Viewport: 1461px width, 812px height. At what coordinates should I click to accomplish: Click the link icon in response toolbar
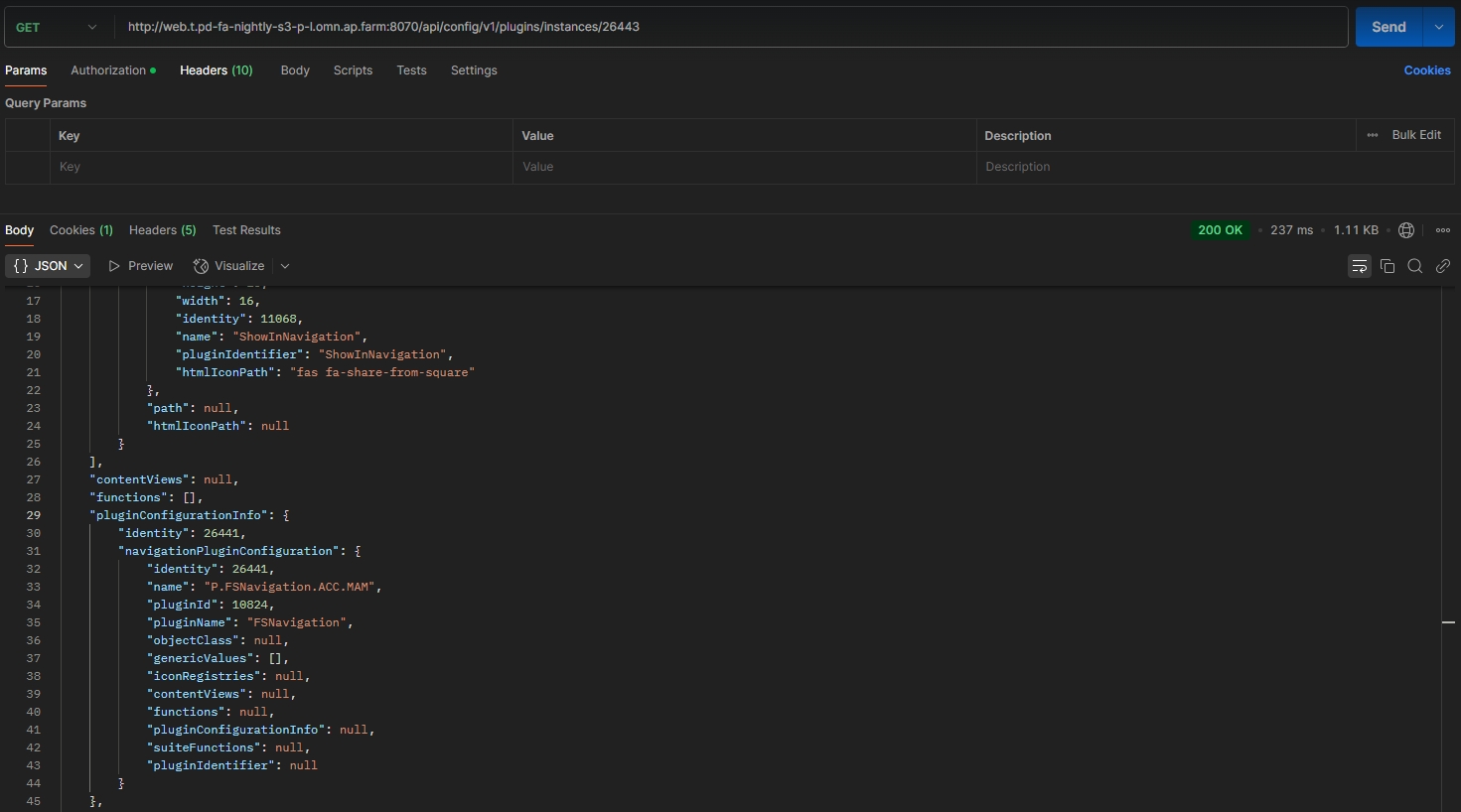[x=1443, y=266]
